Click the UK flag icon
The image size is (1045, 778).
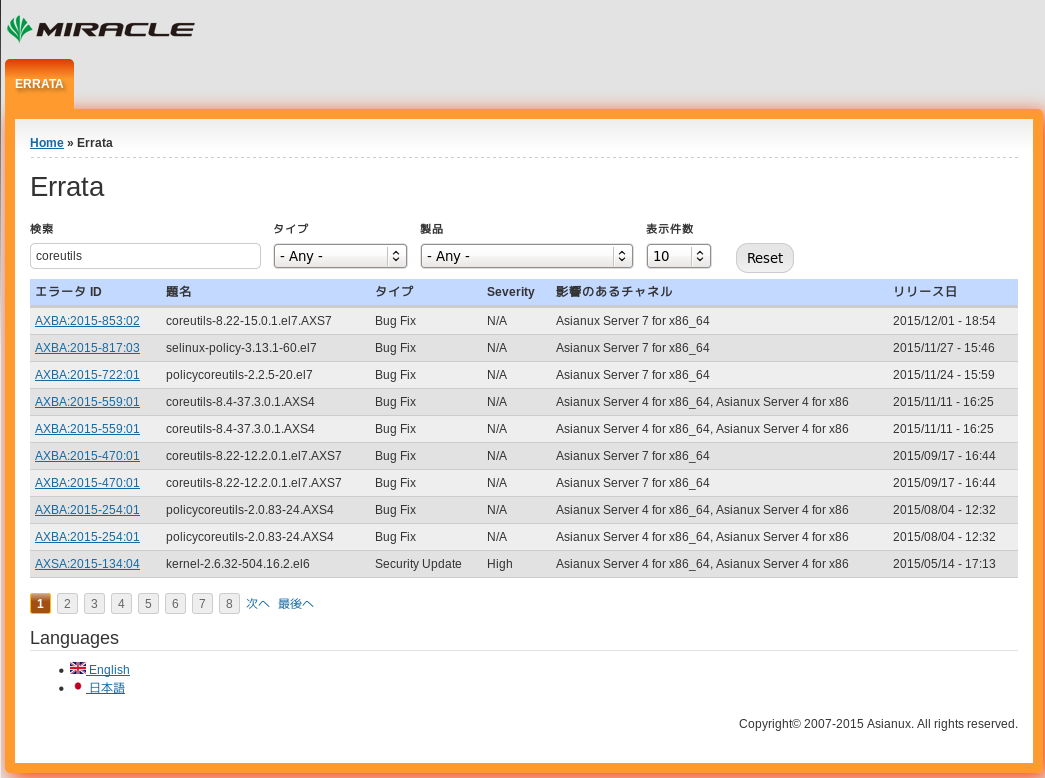point(77,668)
